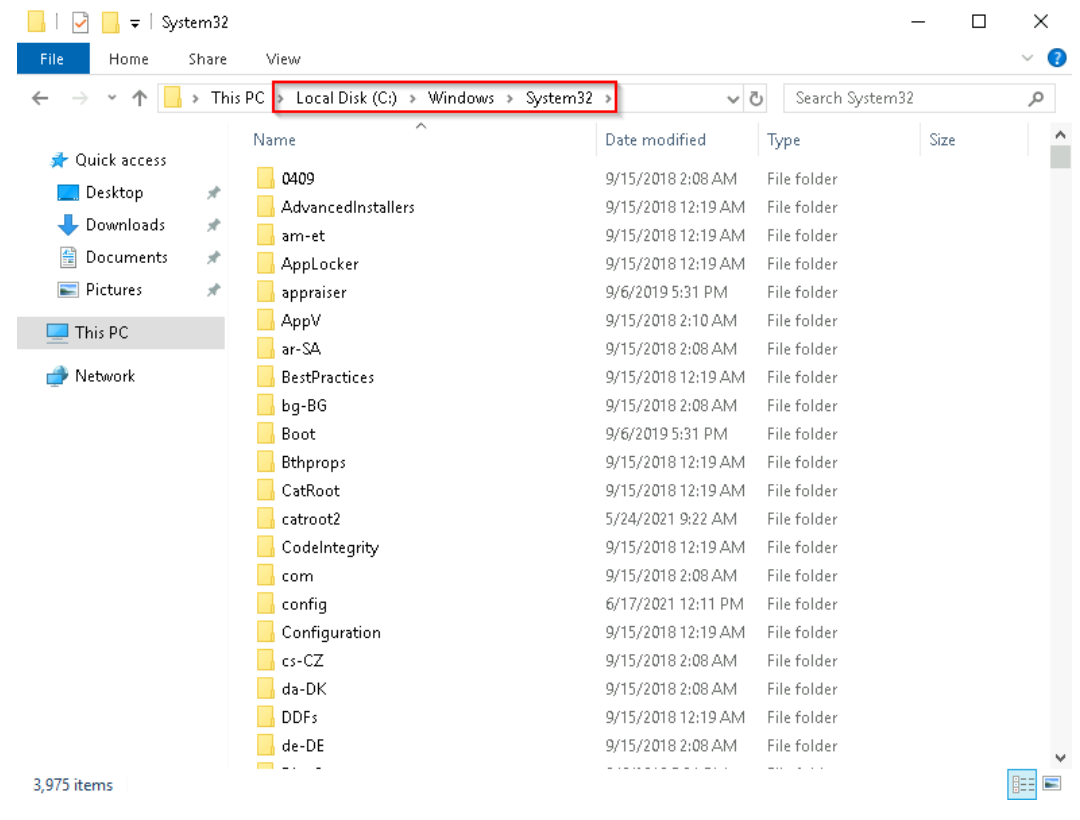Select Network in the navigation pane

[x=104, y=376]
